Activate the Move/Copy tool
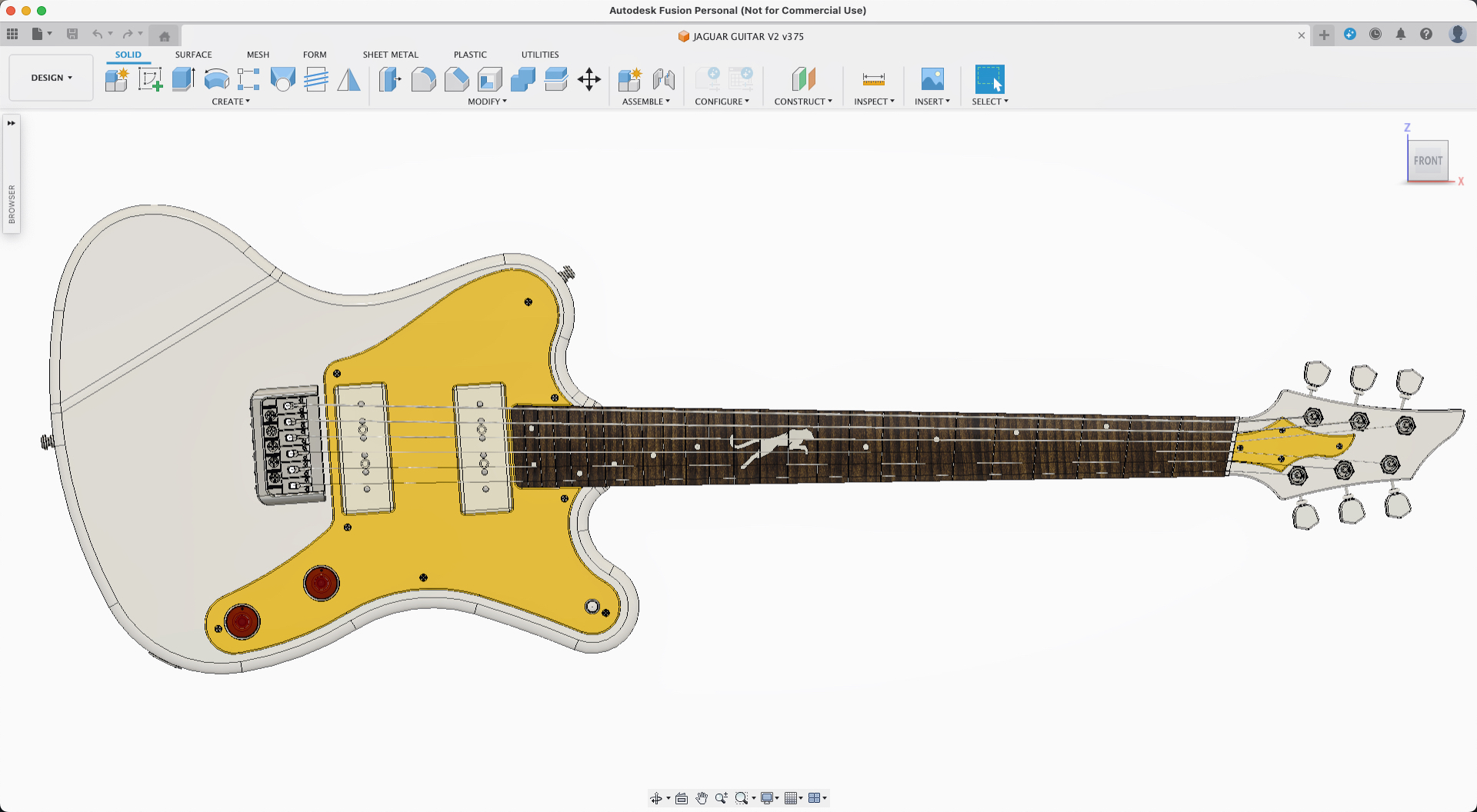The width and height of the screenshot is (1477, 812). click(x=589, y=79)
